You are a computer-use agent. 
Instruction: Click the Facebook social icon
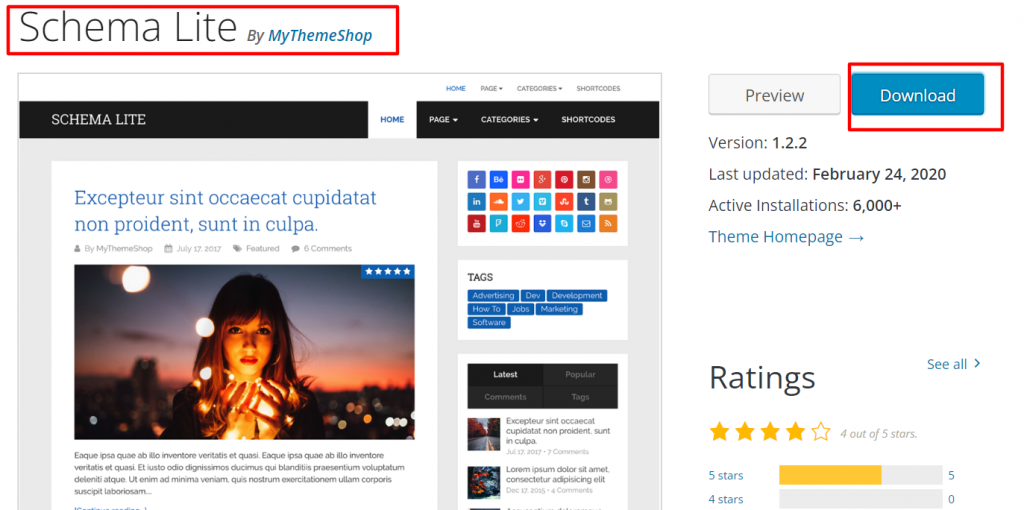pos(477,180)
